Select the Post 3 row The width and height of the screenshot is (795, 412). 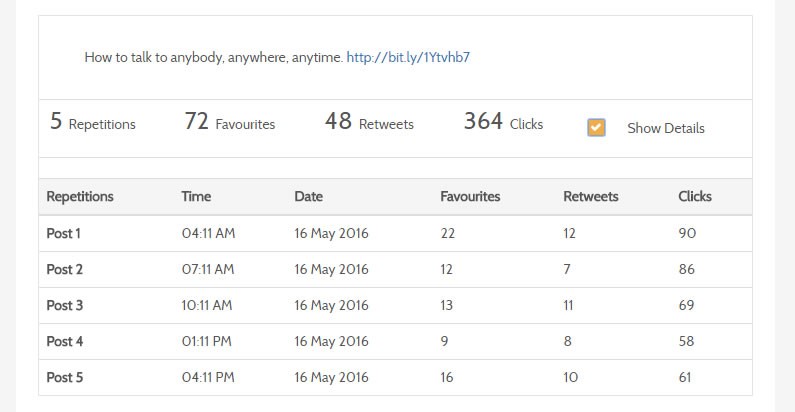395,306
